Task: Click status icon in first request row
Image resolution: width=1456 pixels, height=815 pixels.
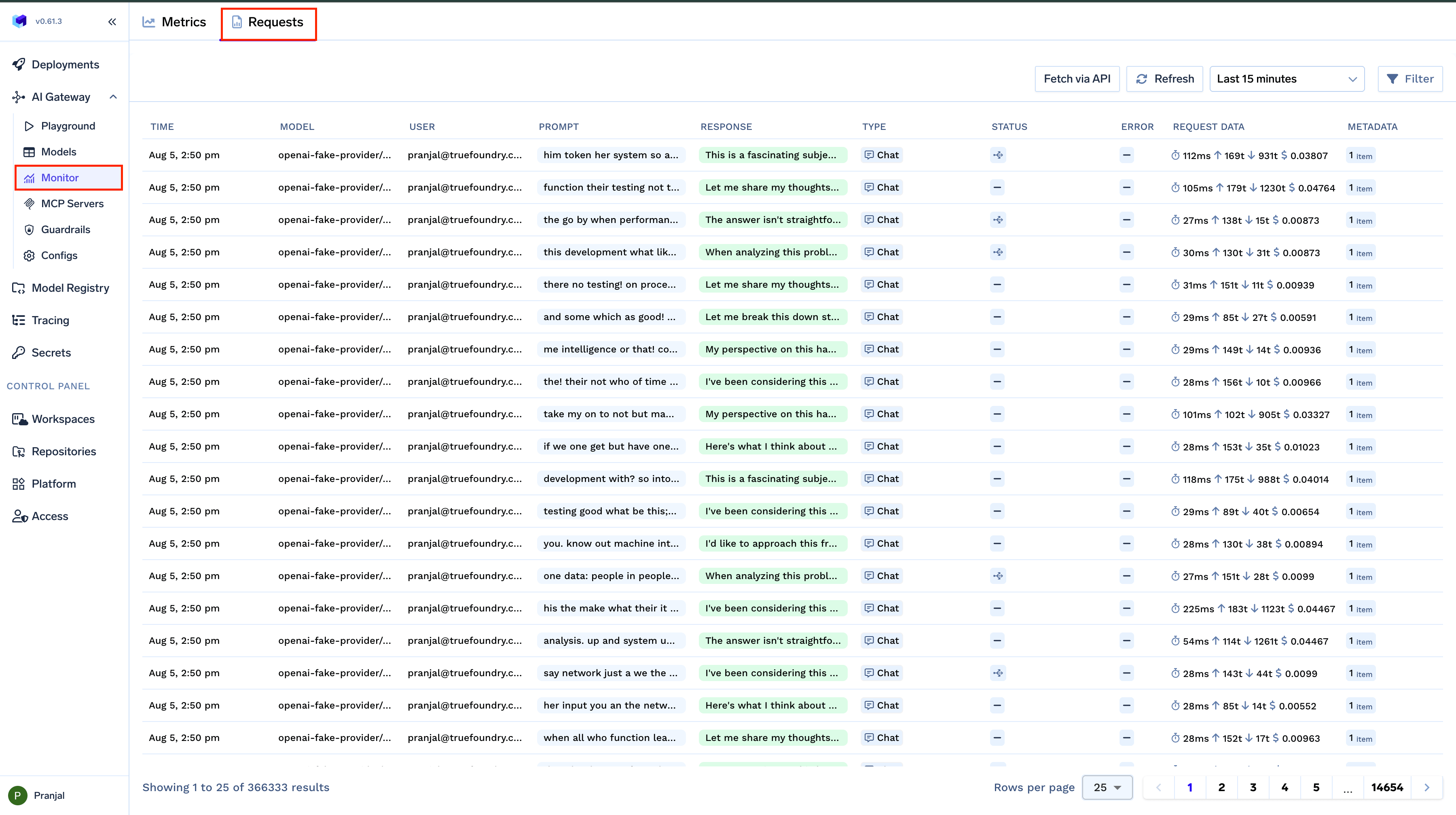Action: pos(998,155)
